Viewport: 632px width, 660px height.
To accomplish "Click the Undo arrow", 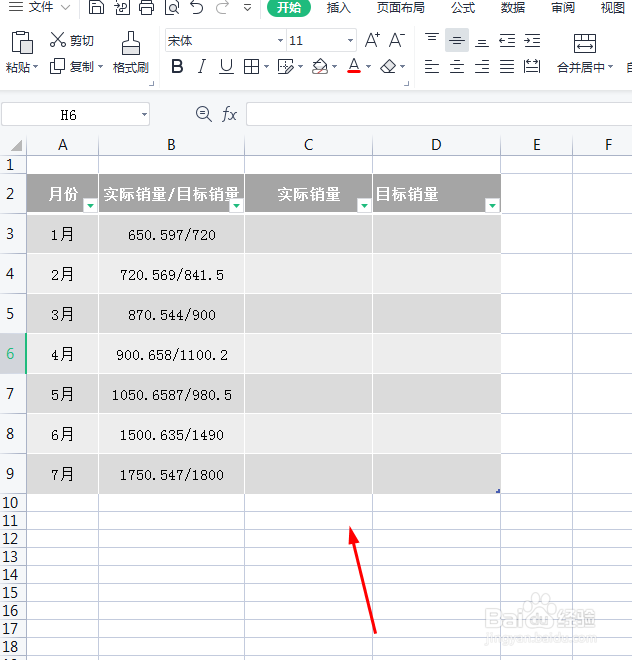I will (x=197, y=7).
